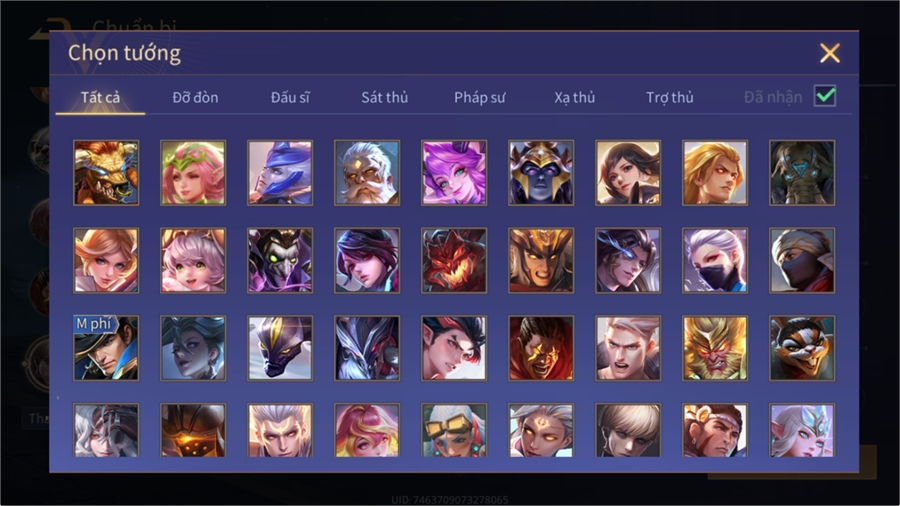
Task: Select the masked white-haired ninja hero
Action: (715, 260)
